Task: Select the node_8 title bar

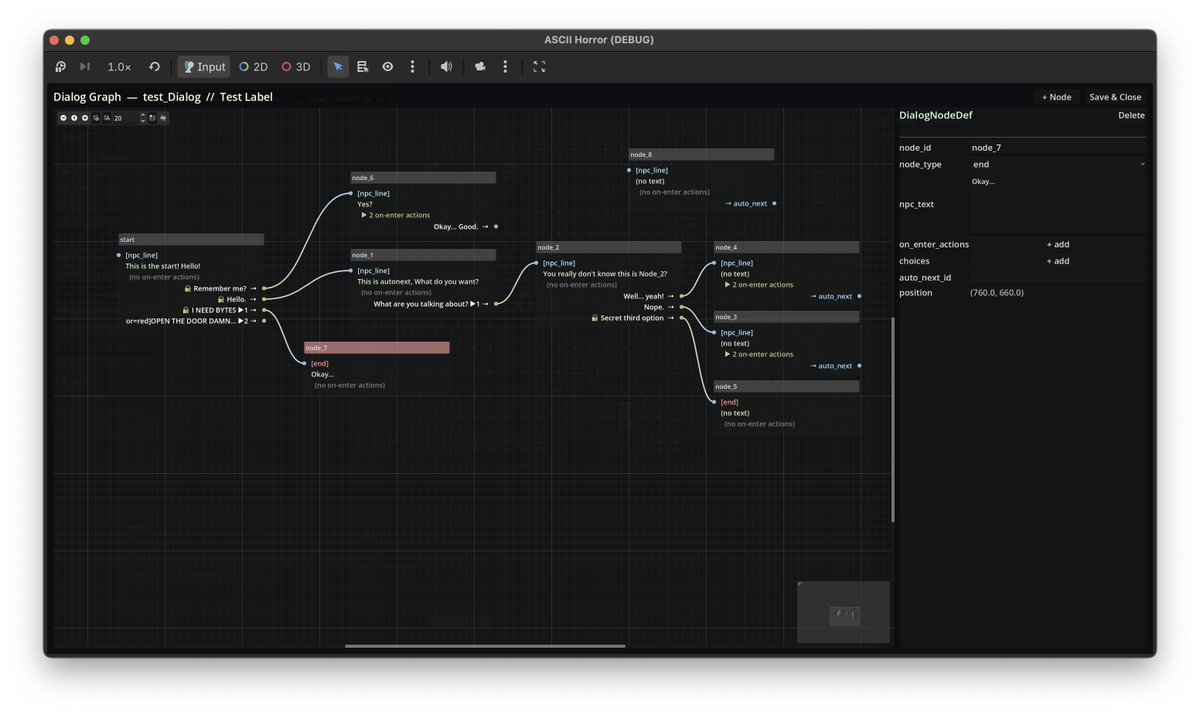Action: [701, 155]
